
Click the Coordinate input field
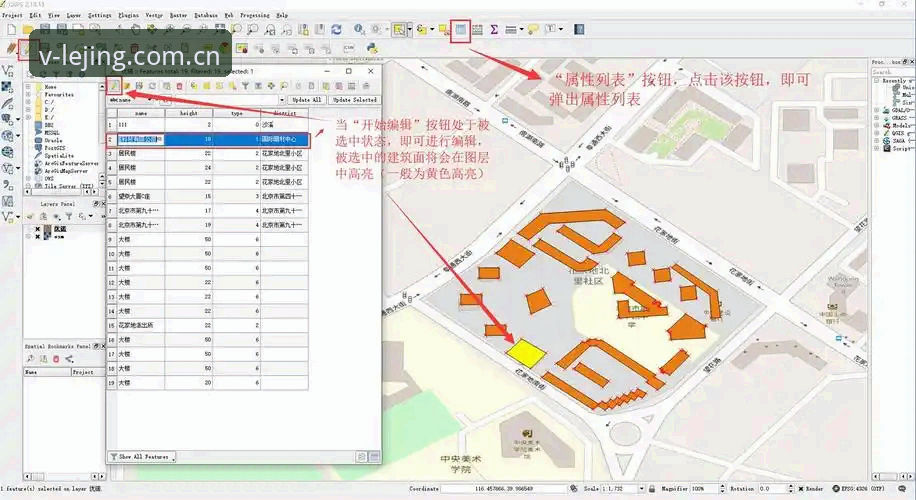pos(504,488)
